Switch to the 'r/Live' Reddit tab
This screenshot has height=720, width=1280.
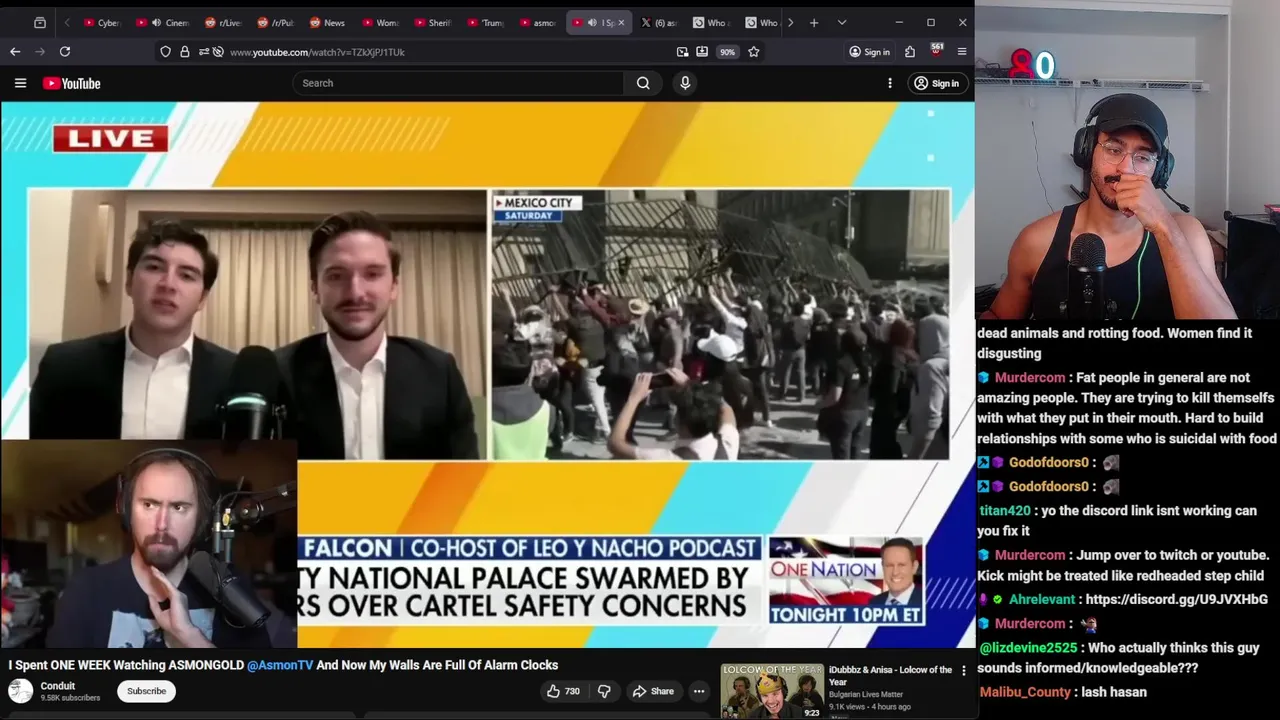click(x=223, y=22)
